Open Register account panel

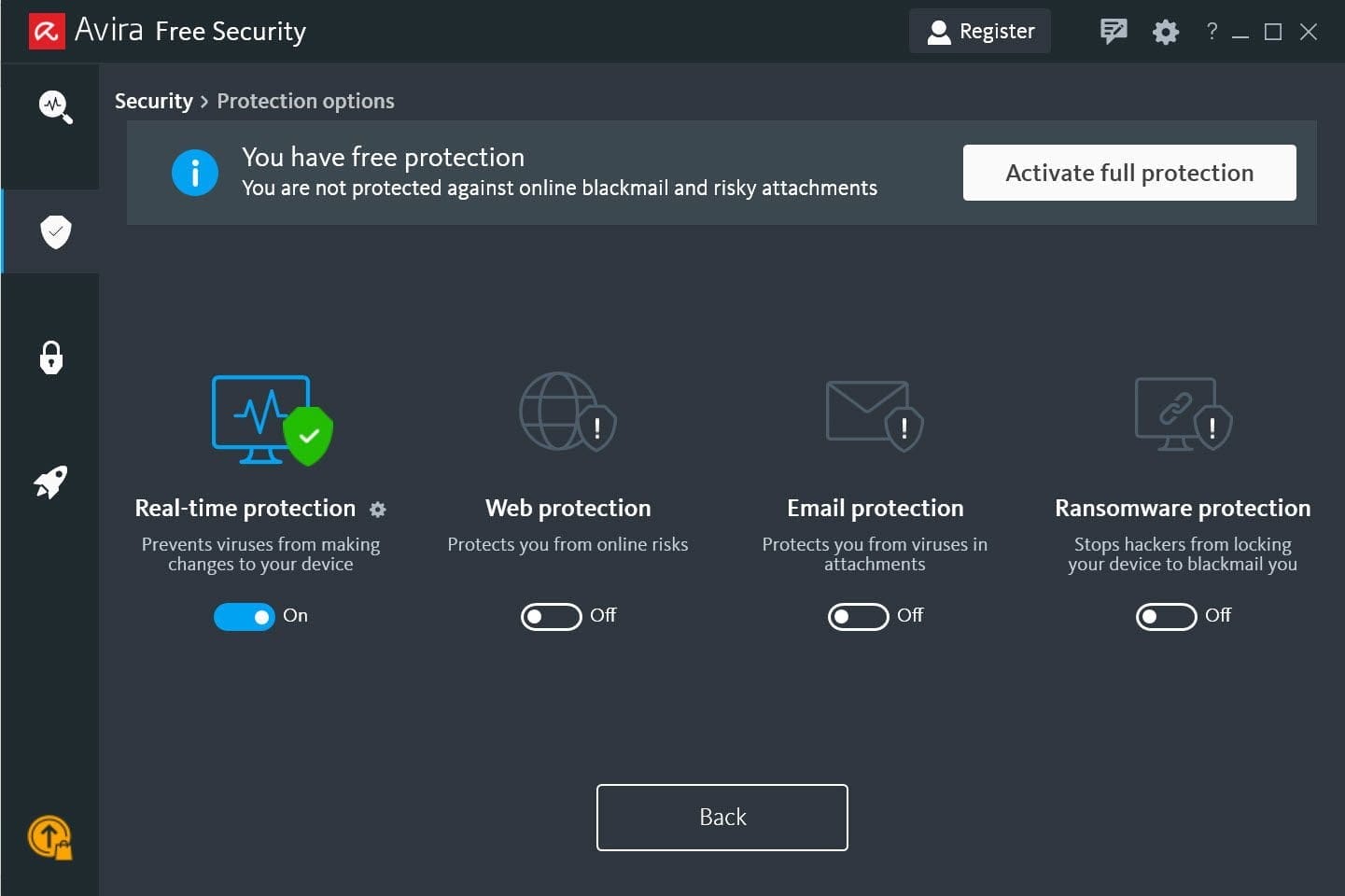979,31
